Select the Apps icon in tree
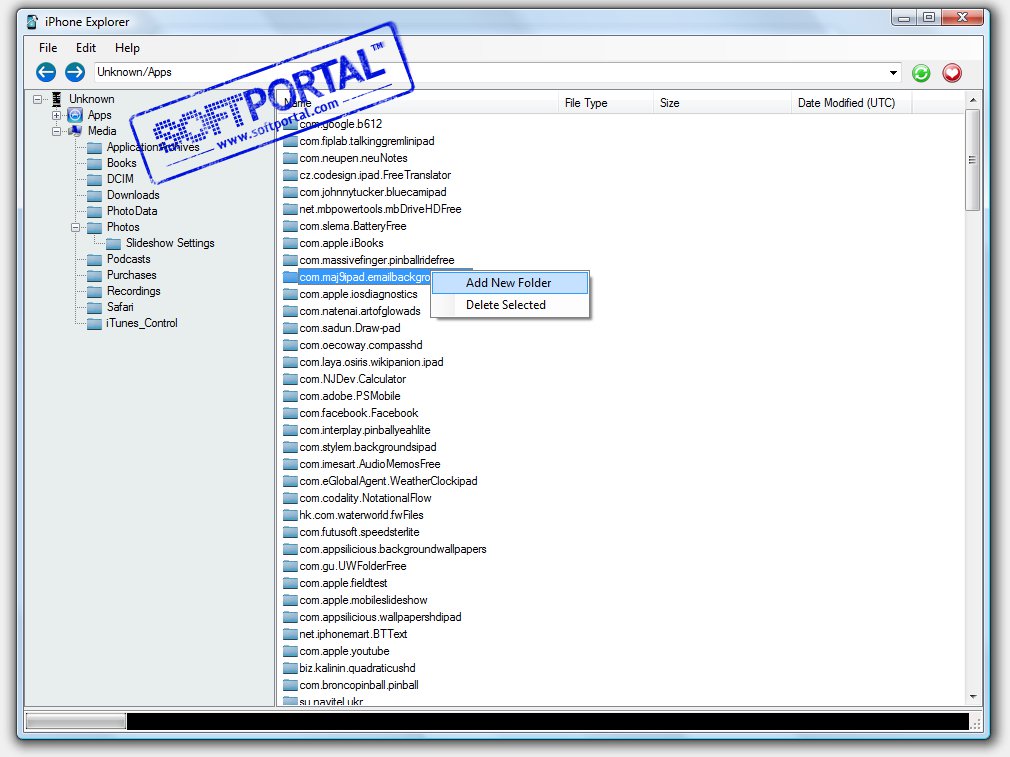The height and width of the screenshot is (757, 1010). (75, 115)
